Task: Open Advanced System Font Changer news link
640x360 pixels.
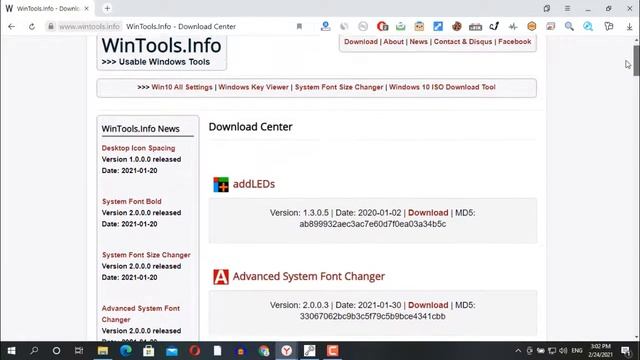Action: [x=141, y=314]
